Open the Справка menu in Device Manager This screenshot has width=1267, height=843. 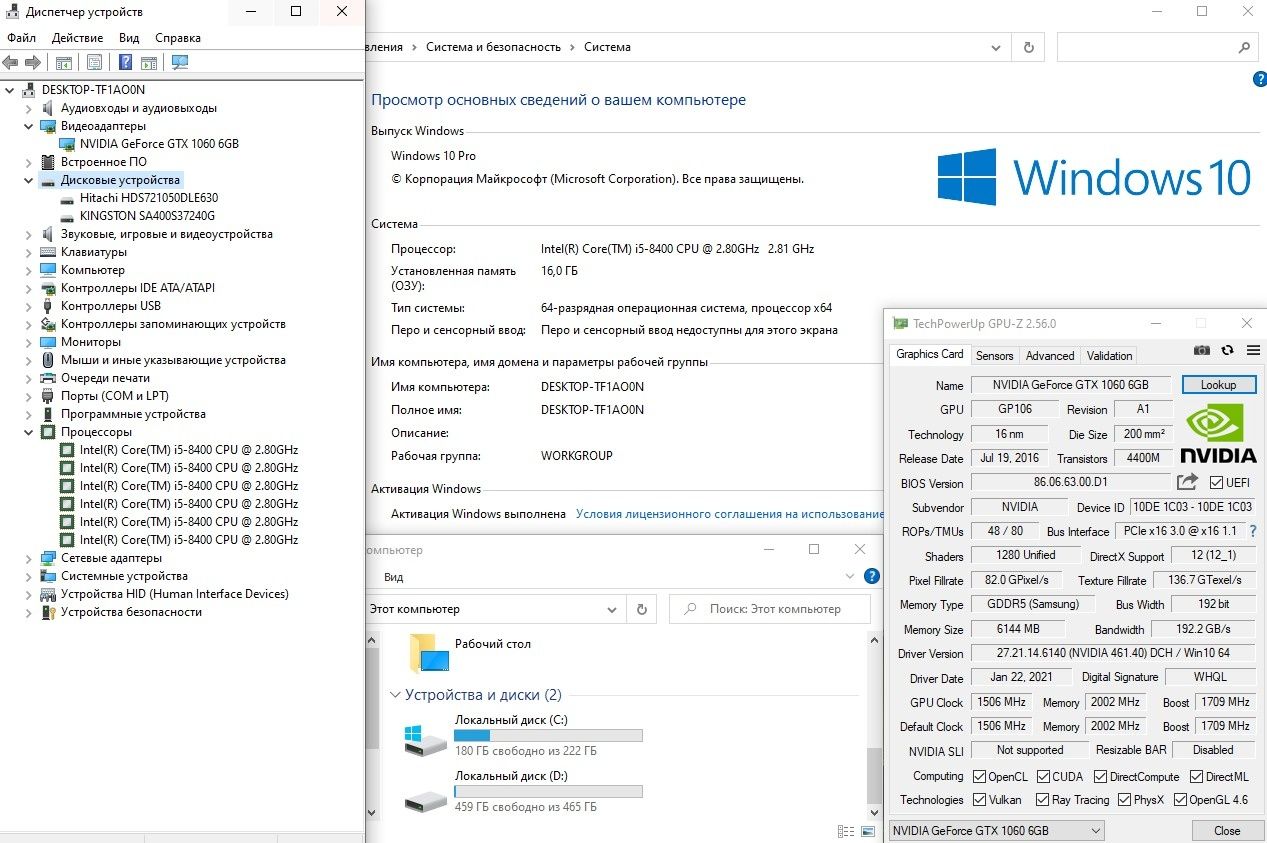pyautogui.click(x=178, y=38)
